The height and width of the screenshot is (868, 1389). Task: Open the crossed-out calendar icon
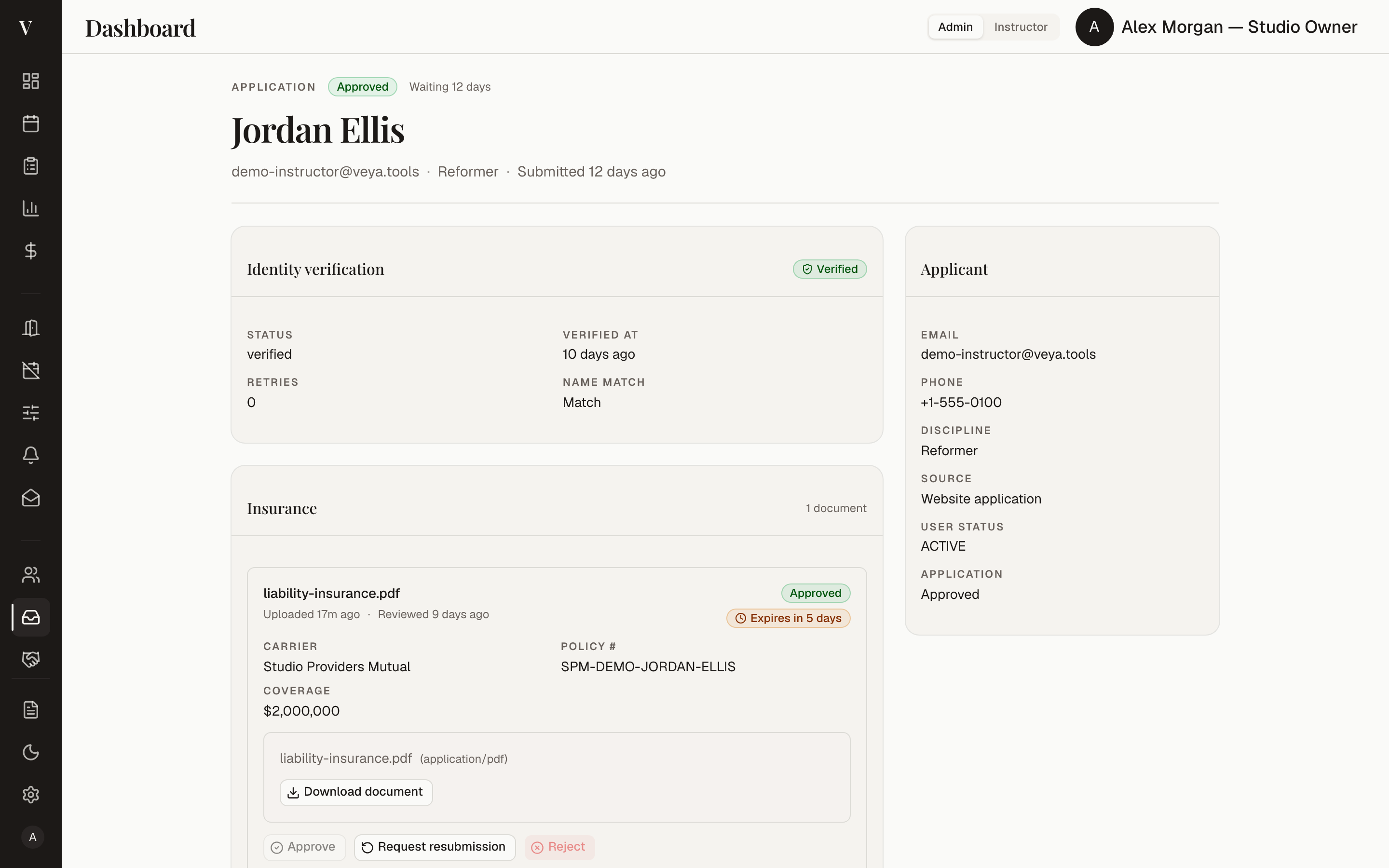(31, 370)
